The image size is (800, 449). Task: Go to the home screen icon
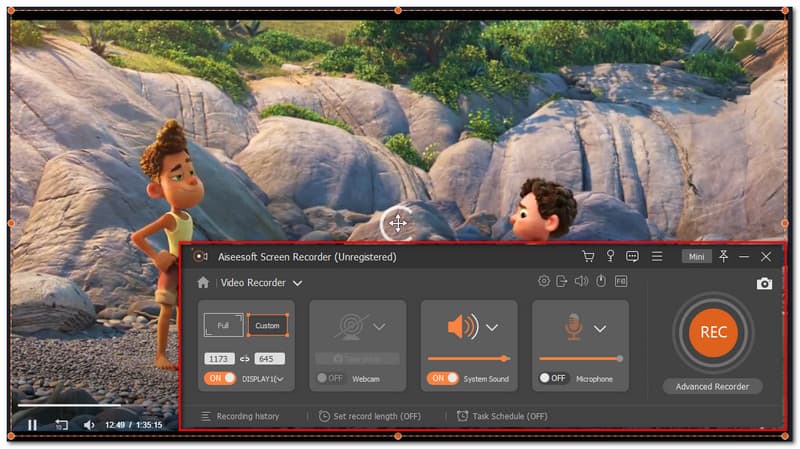coord(203,283)
